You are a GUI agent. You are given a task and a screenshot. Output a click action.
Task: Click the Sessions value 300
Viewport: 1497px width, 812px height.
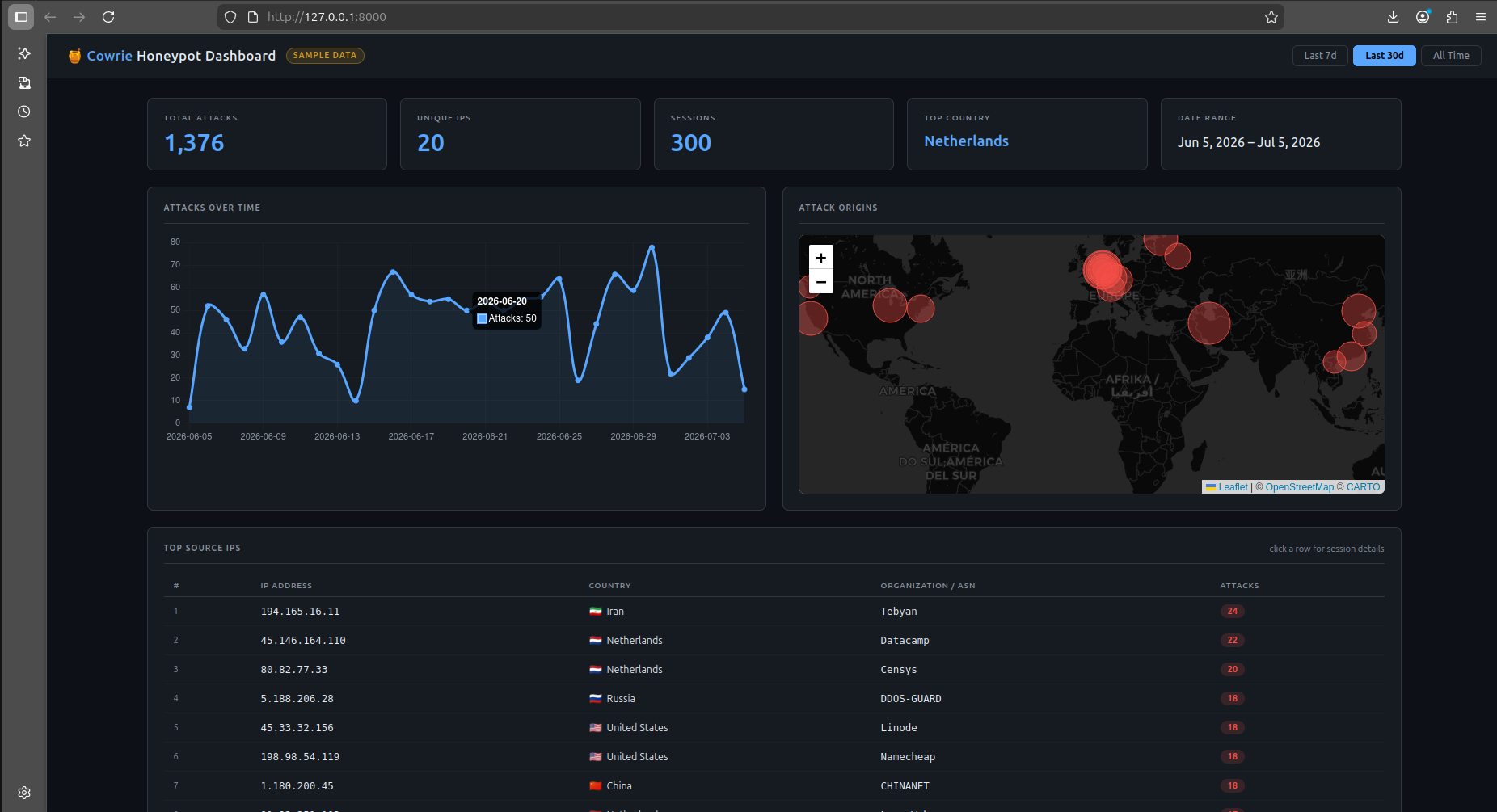coord(691,143)
